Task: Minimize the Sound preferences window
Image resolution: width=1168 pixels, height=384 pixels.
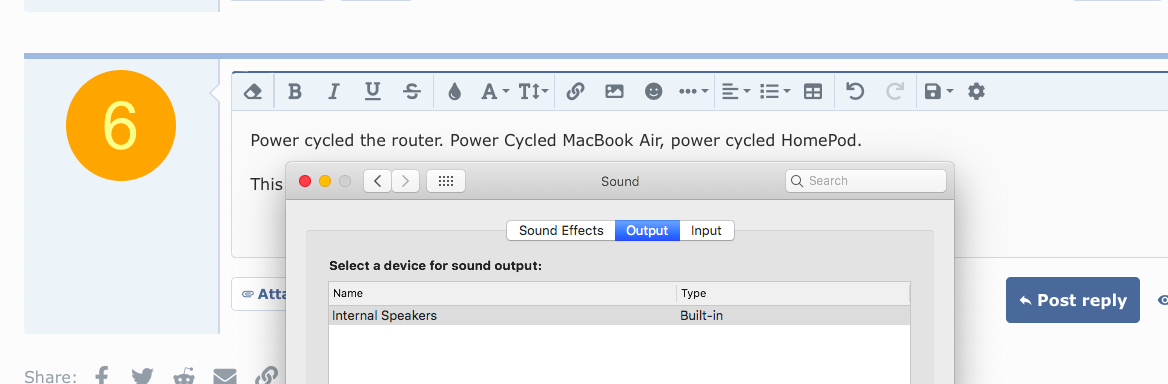Action: 325,181
